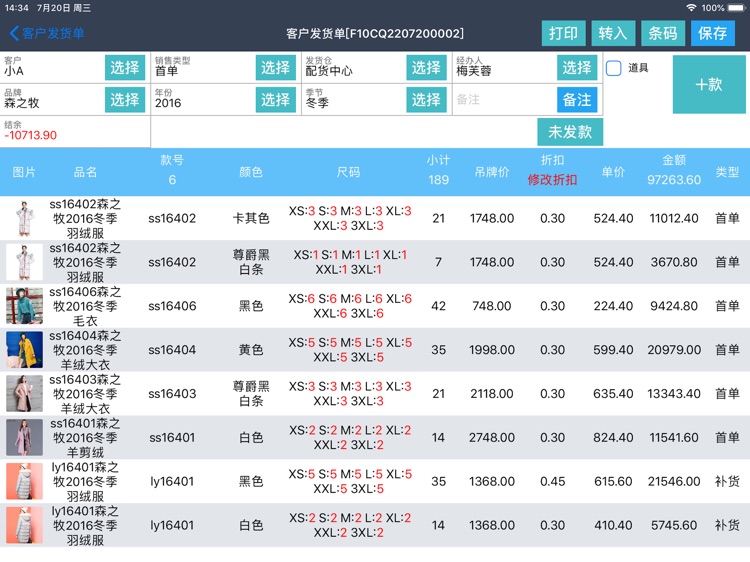Click the 类型 column header
This screenshot has width=750, height=562.
pos(727,172)
